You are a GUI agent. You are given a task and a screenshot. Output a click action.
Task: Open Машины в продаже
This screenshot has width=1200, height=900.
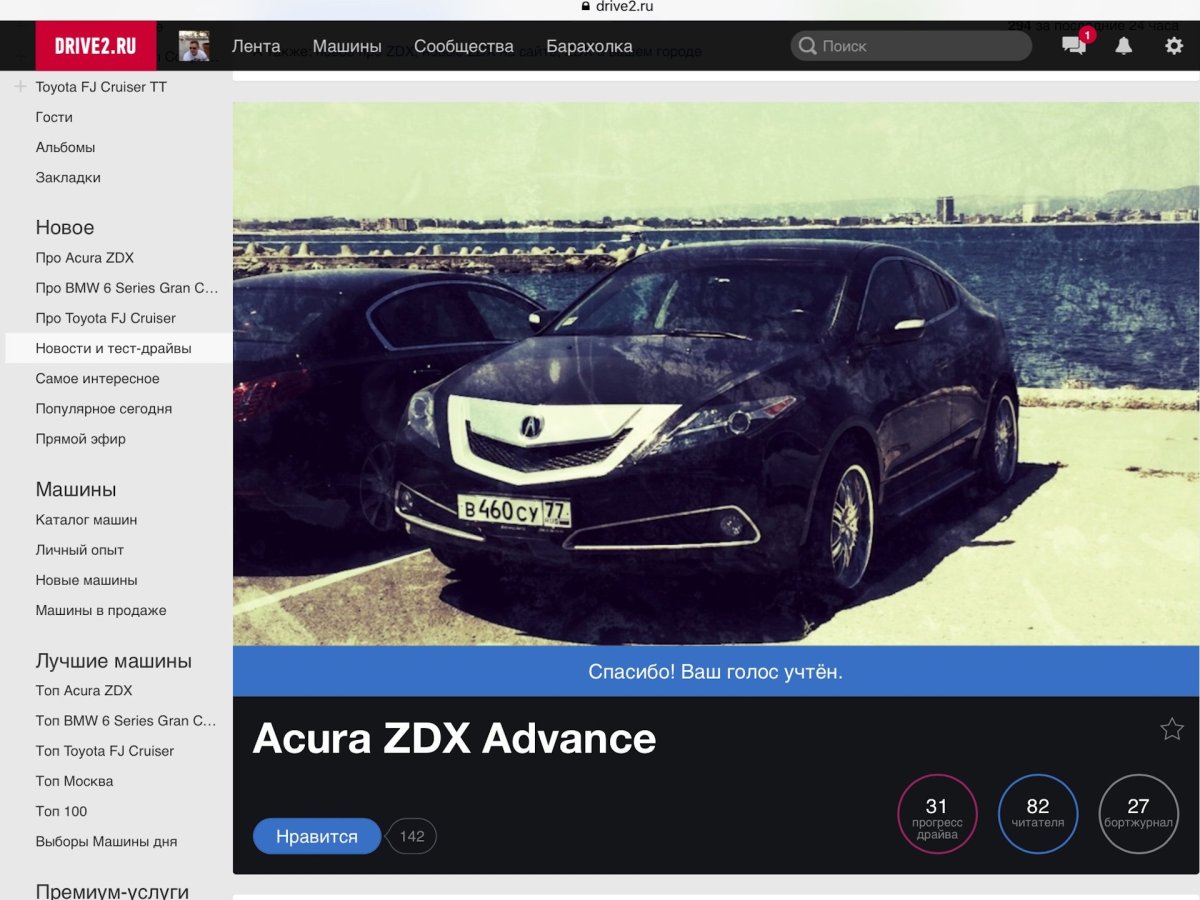(101, 610)
